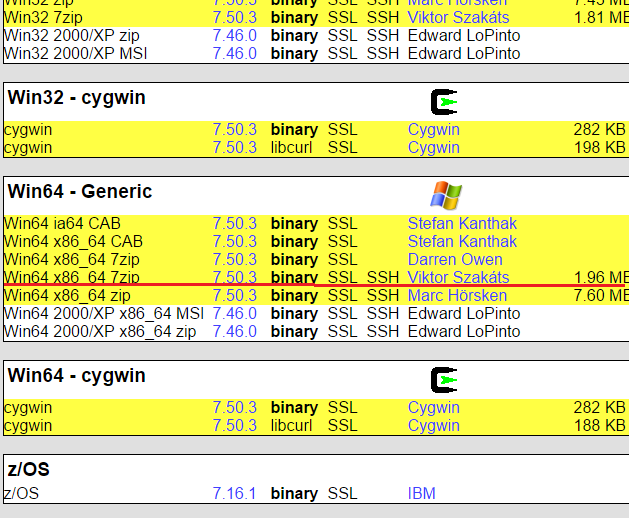Click the "Win32 2000/XP zip" package name

point(71,36)
